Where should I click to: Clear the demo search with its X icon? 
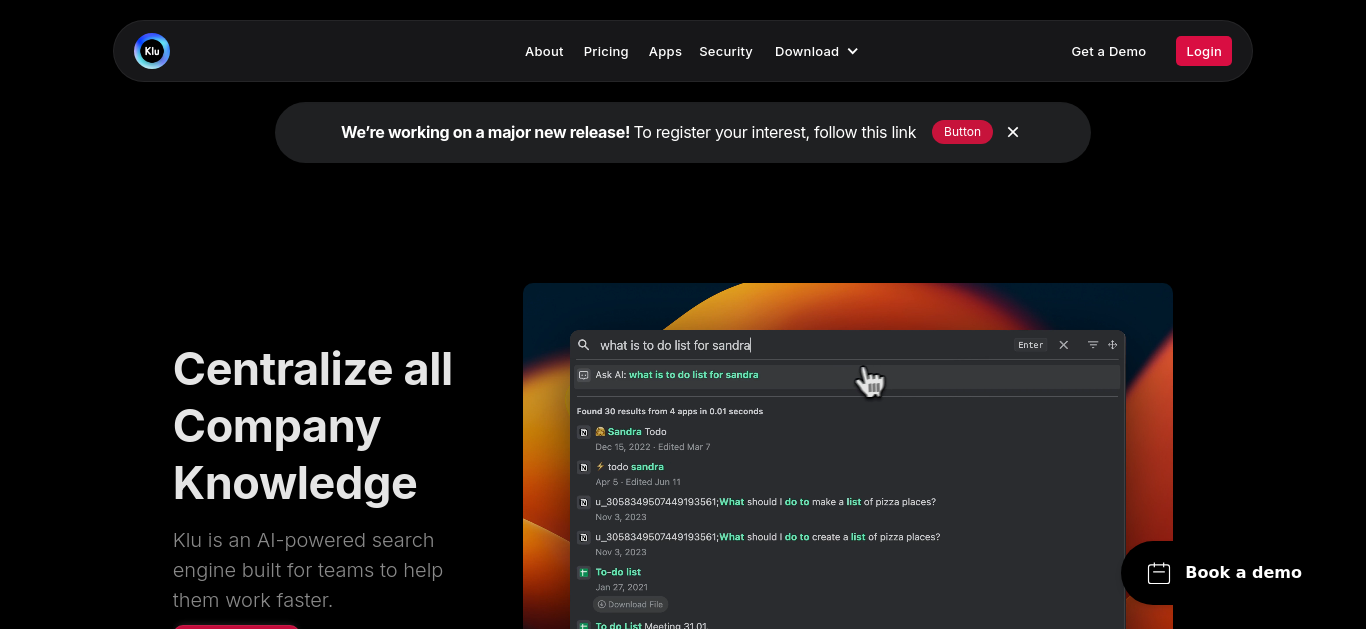(x=1064, y=345)
